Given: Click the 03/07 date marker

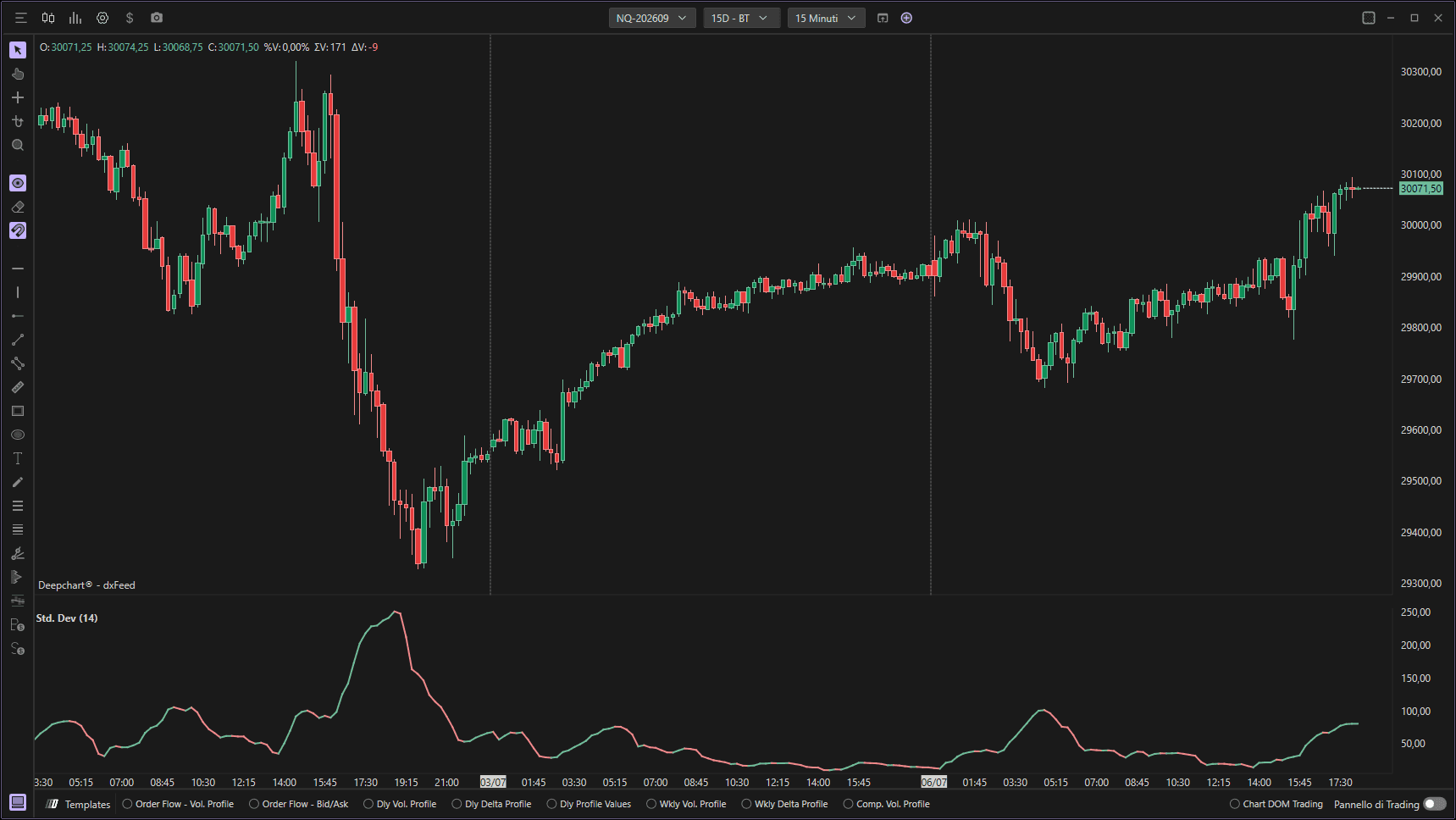Looking at the screenshot, I should (x=493, y=782).
